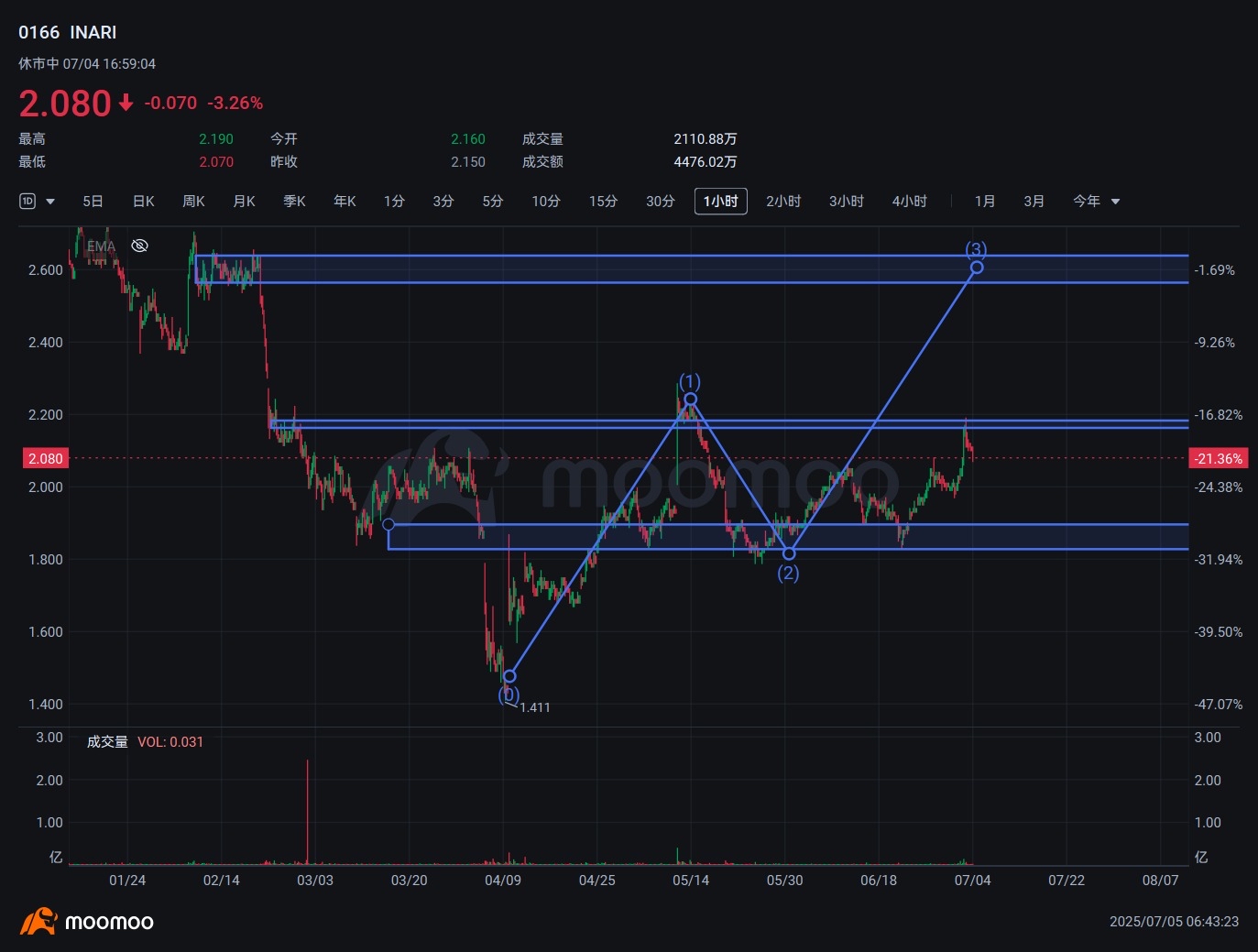Viewport: 1258px width, 952px height.
Task: Click the stock name 0166 INARI
Action: (x=68, y=32)
